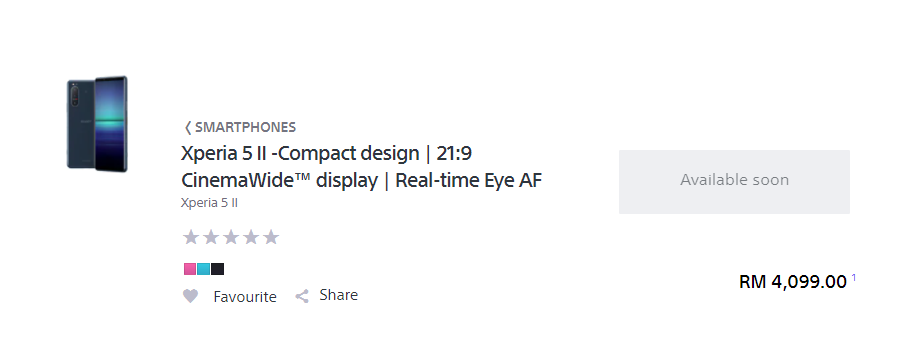912x364 pixels.
Task: Select the third rating star
Action: pos(231,237)
